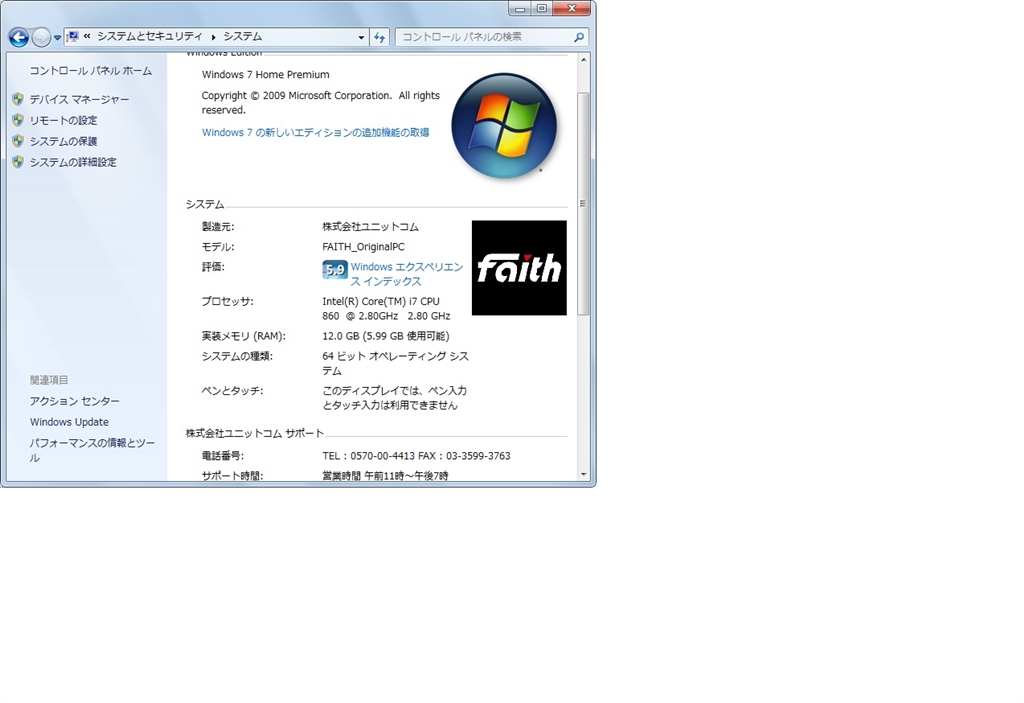Click the scrollbar down arrow
1024x703 pixels.
tap(583, 475)
